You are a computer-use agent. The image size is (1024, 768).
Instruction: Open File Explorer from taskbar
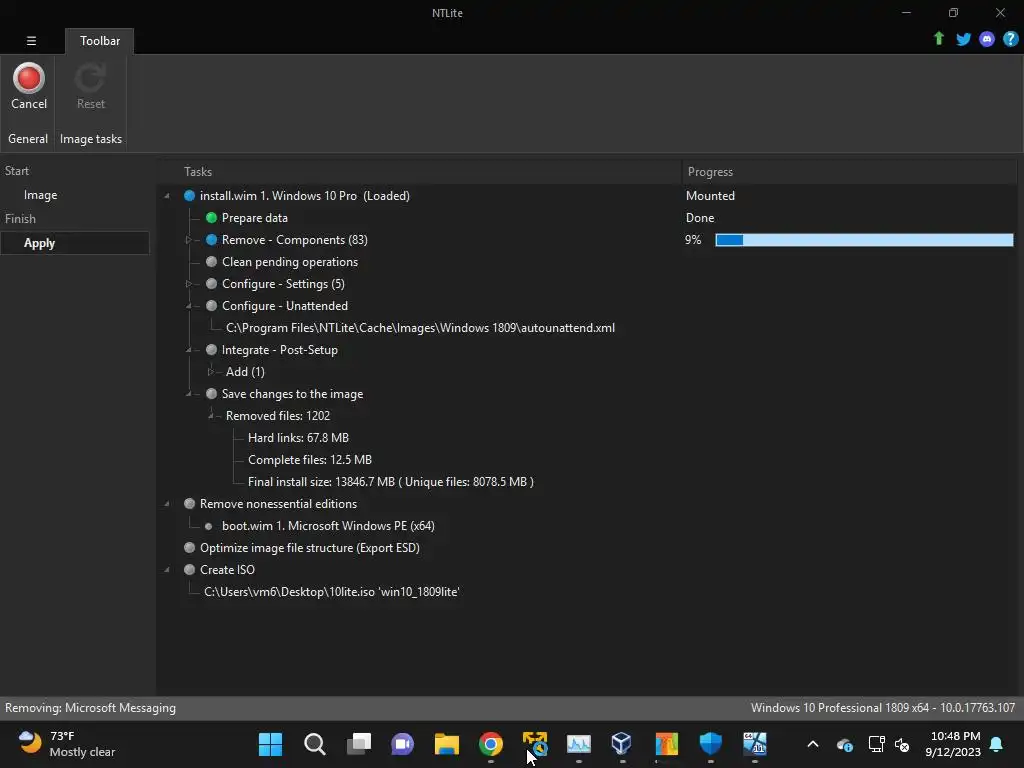[x=447, y=744]
